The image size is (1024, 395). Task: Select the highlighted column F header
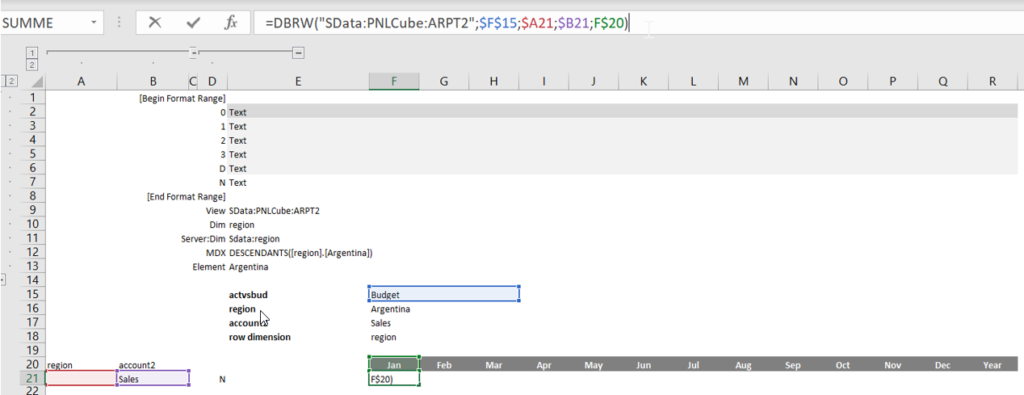coord(394,82)
